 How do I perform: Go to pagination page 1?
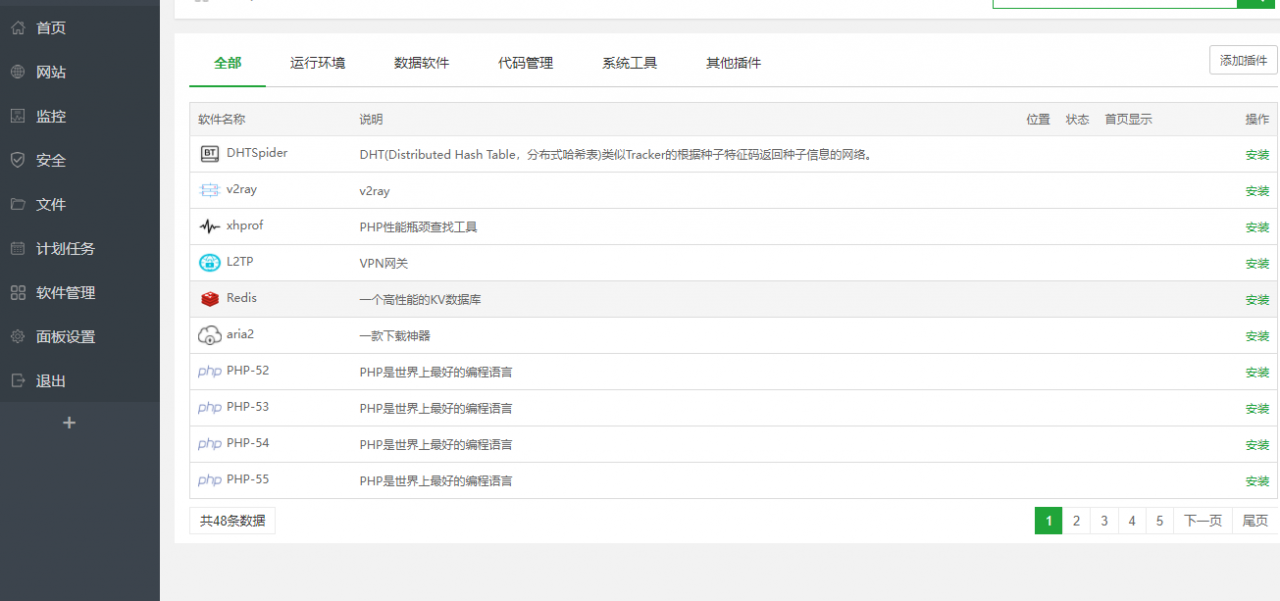1048,520
